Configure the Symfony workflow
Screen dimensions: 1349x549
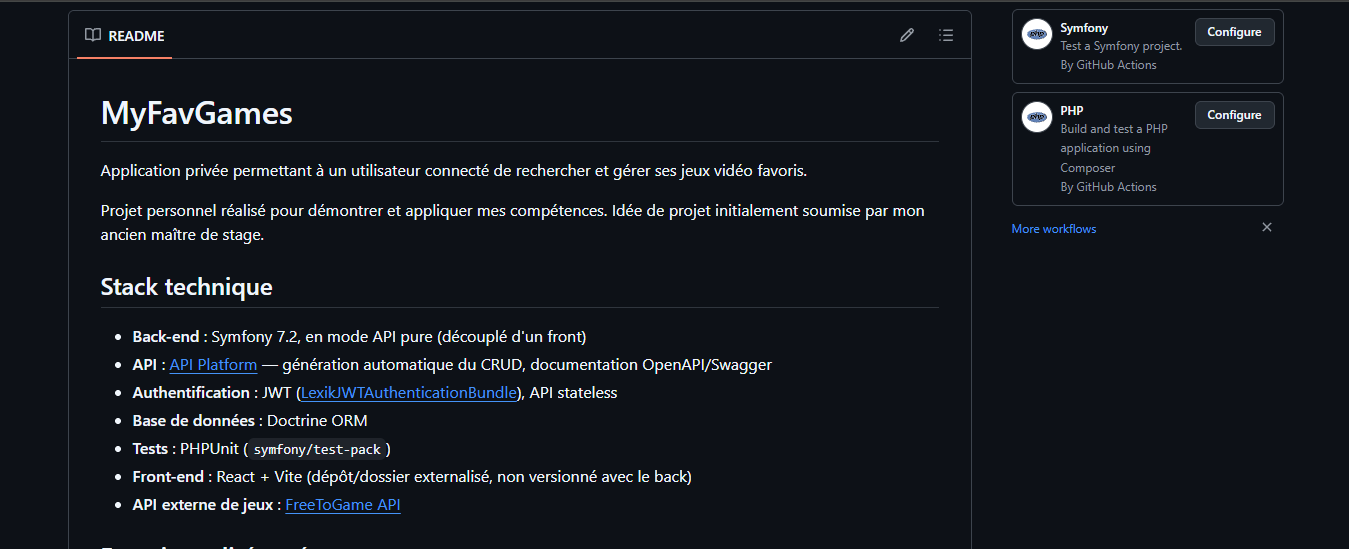[x=1234, y=32]
